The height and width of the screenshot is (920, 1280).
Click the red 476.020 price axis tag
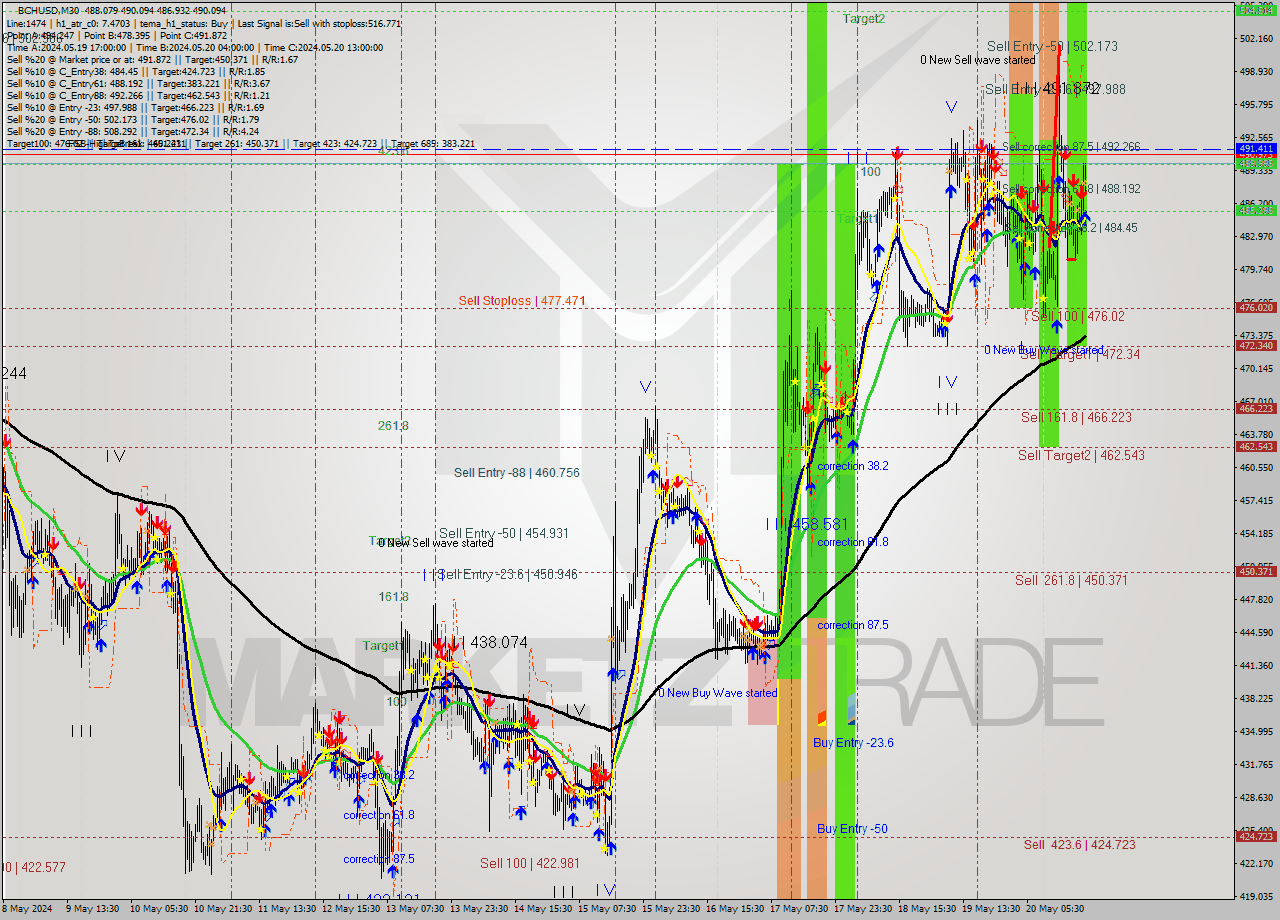pyautogui.click(x=1256, y=307)
